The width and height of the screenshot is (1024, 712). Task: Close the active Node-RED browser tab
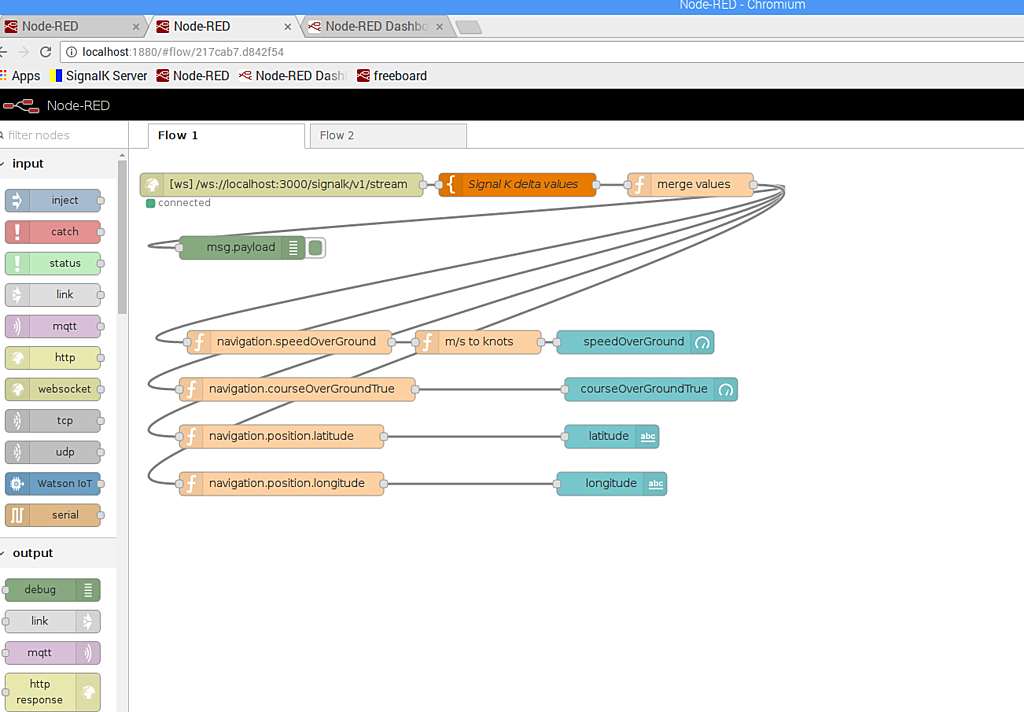tap(287, 27)
